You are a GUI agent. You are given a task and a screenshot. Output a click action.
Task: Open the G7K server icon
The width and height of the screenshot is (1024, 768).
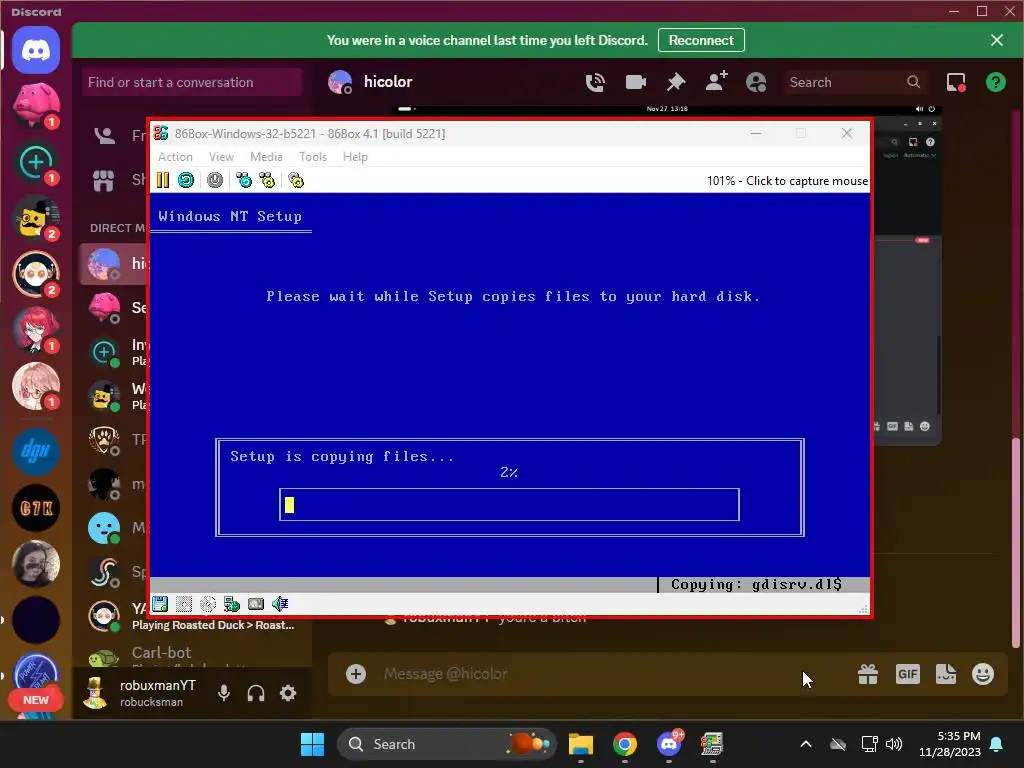(36, 507)
